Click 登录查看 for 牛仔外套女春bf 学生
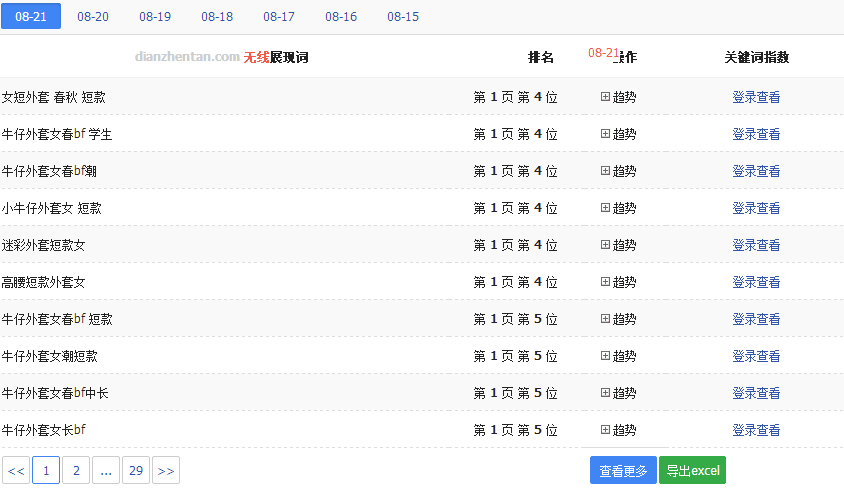The image size is (844, 492). click(x=756, y=134)
